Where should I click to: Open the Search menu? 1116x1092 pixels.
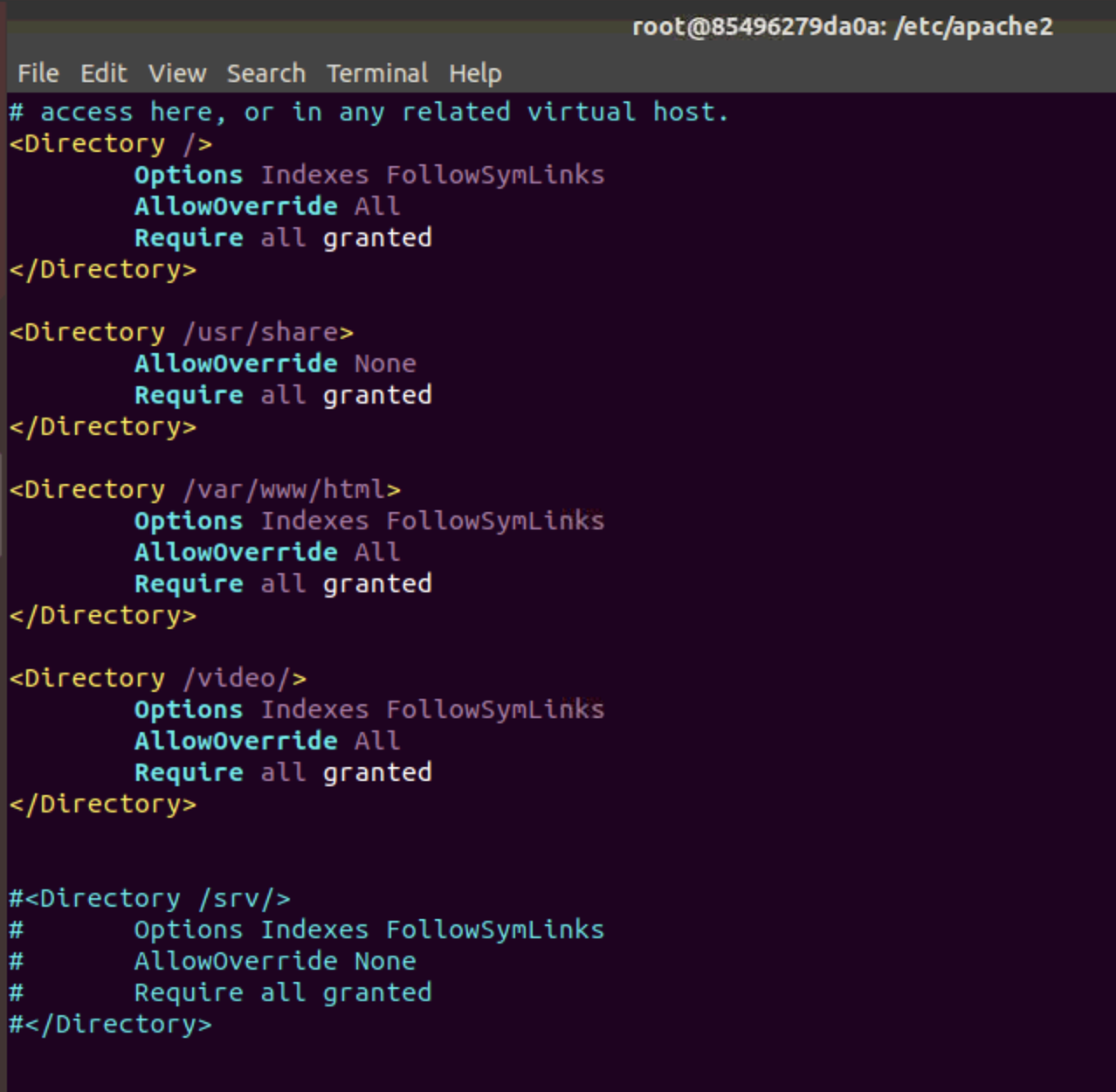pos(266,73)
